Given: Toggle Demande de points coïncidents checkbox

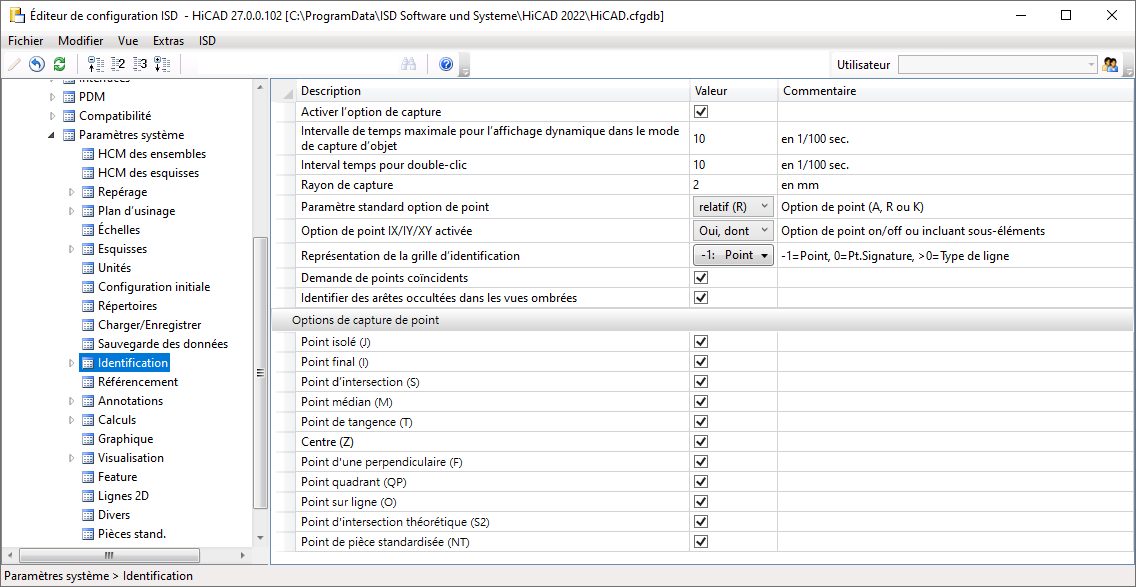Looking at the screenshot, I should tap(701, 278).
